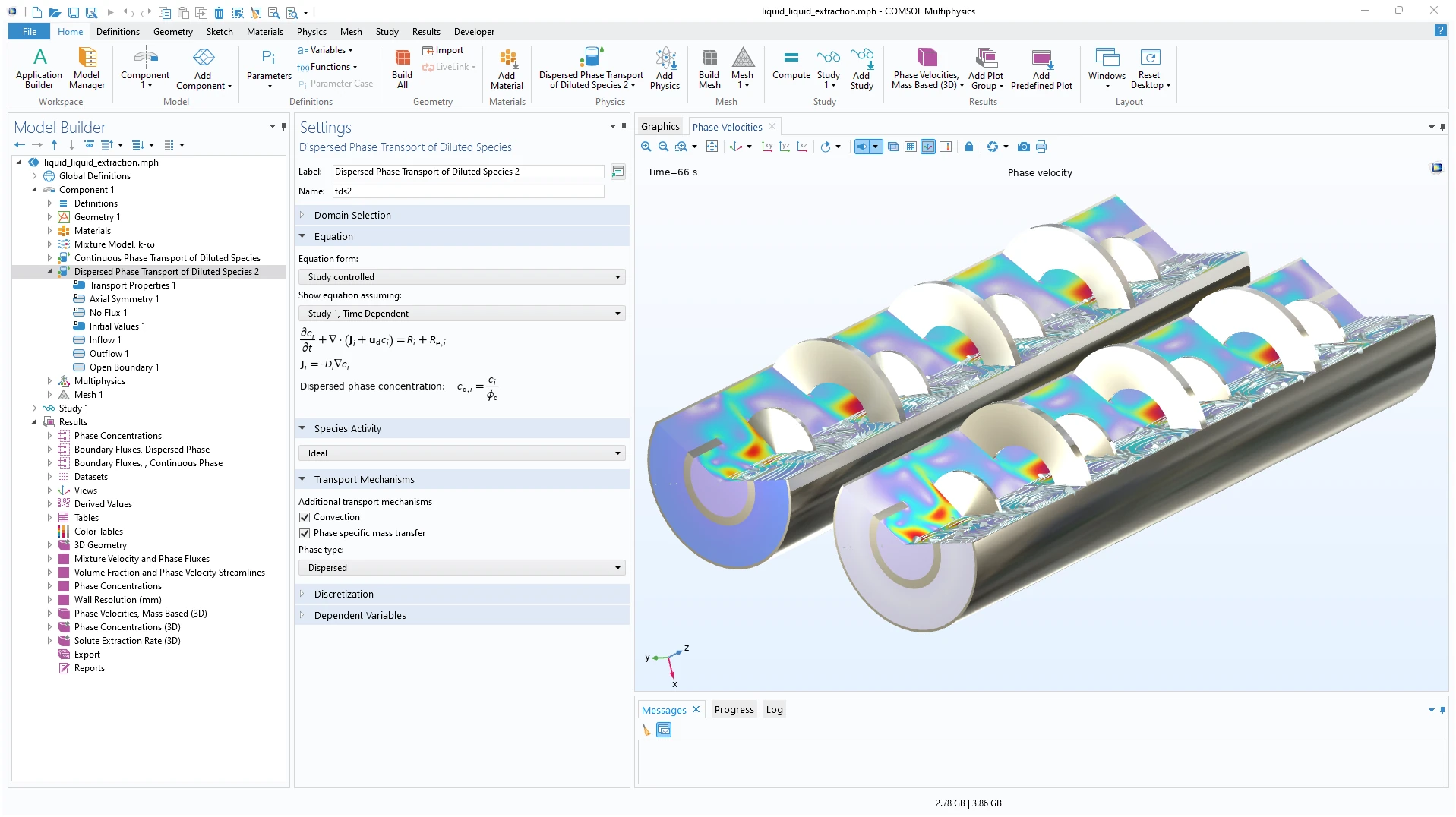Image resolution: width=1456 pixels, height=817 pixels.
Task: Open the Phase type dropdown
Action: pos(462,568)
